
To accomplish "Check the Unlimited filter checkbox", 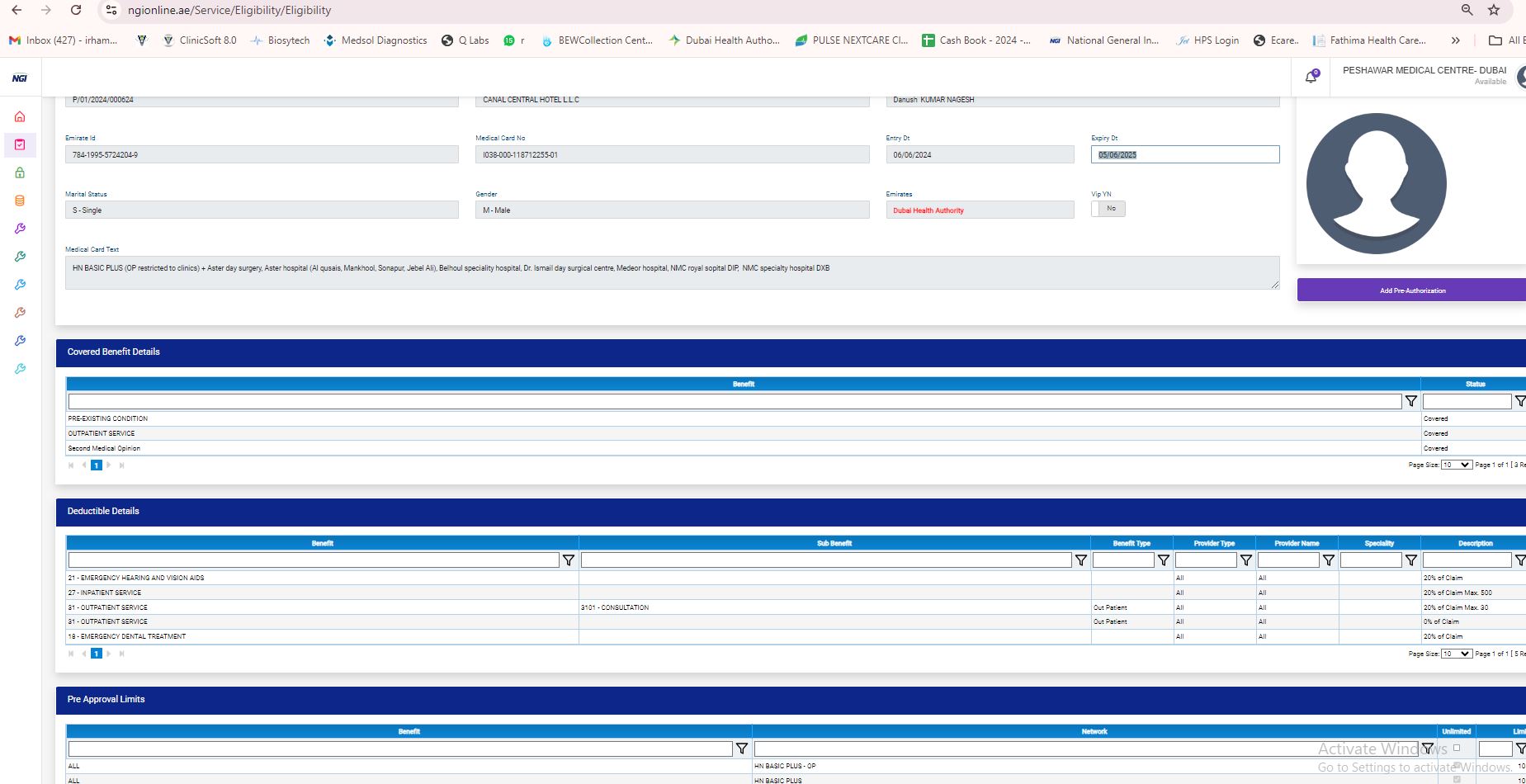I will click(x=1457, y=749).
